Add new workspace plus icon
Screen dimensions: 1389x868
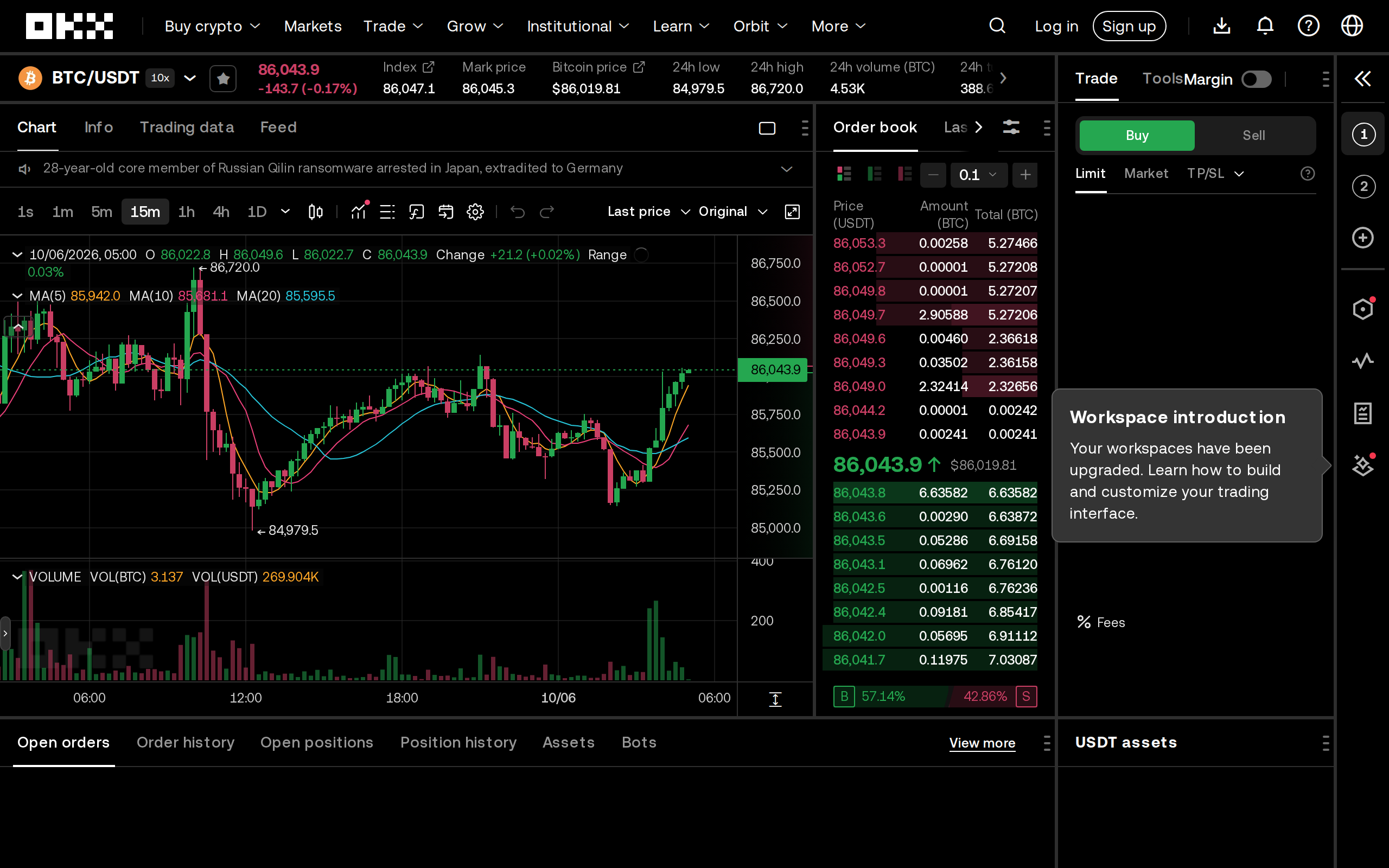[x=1362, y=238]
